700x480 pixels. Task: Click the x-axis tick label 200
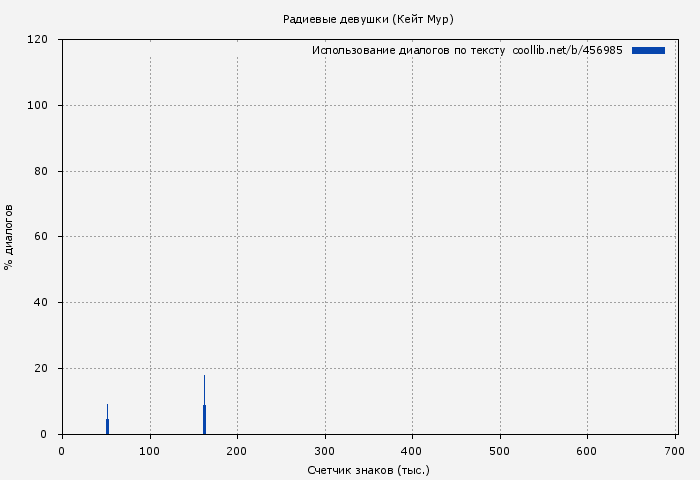pos(237,451)
